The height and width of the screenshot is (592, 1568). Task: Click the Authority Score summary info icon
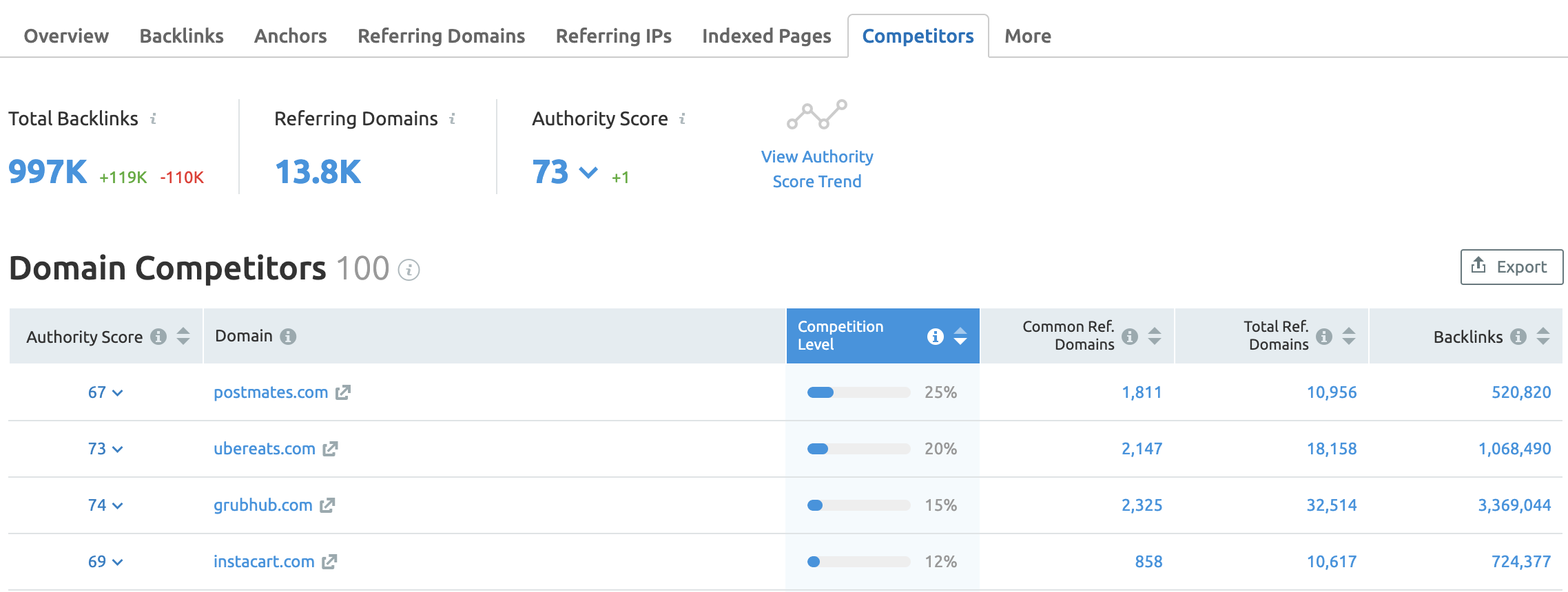pyautogui.click(x=682, y=118)
